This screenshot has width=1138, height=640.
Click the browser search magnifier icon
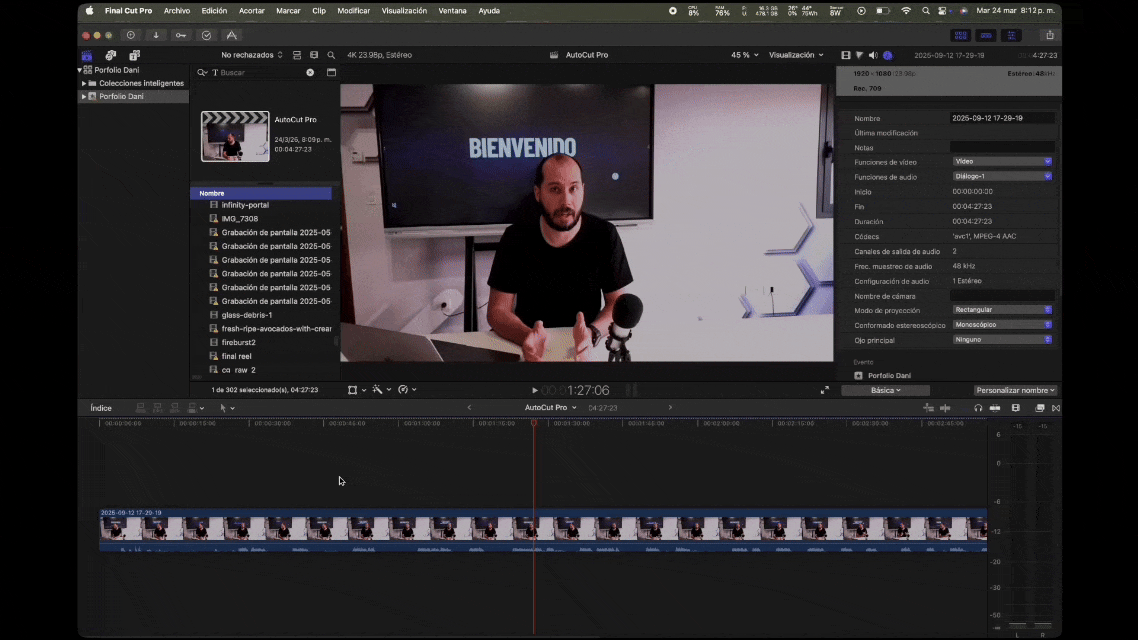[x=331, y=55]
